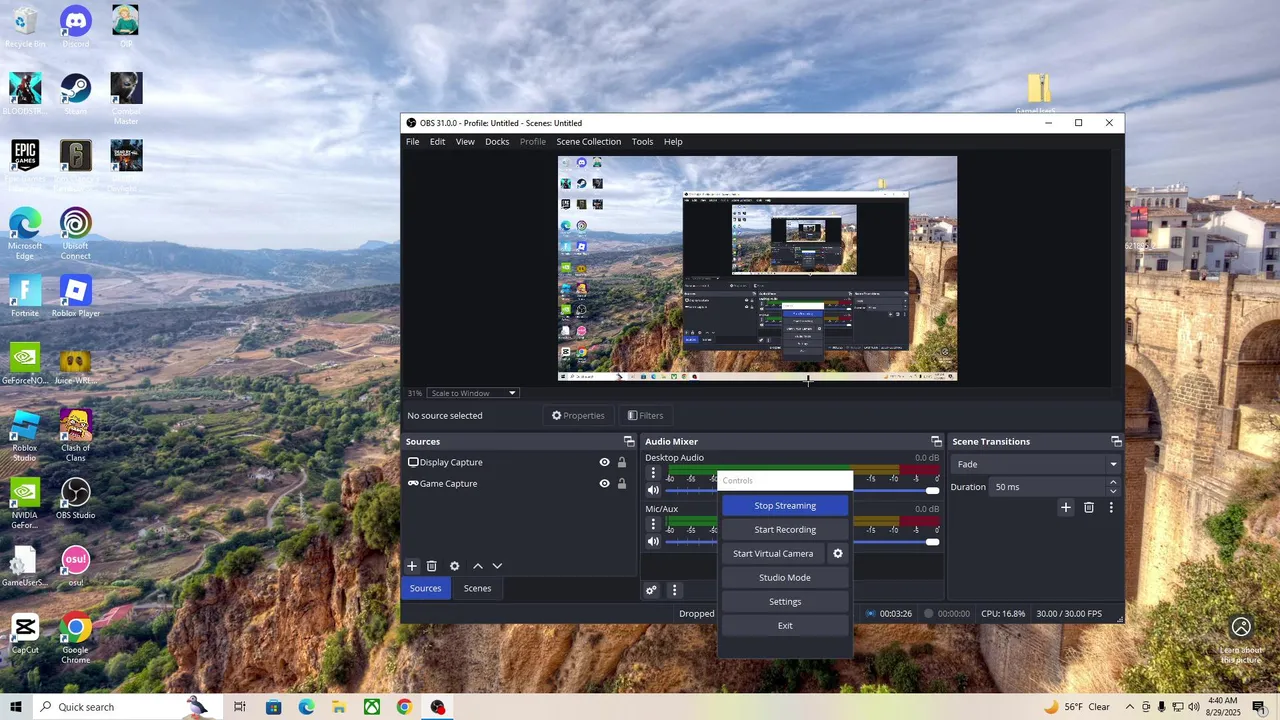Open GeForce NOW desktop shortcut
Screen dimensions: 1280x720
click(x=25, y=364)
